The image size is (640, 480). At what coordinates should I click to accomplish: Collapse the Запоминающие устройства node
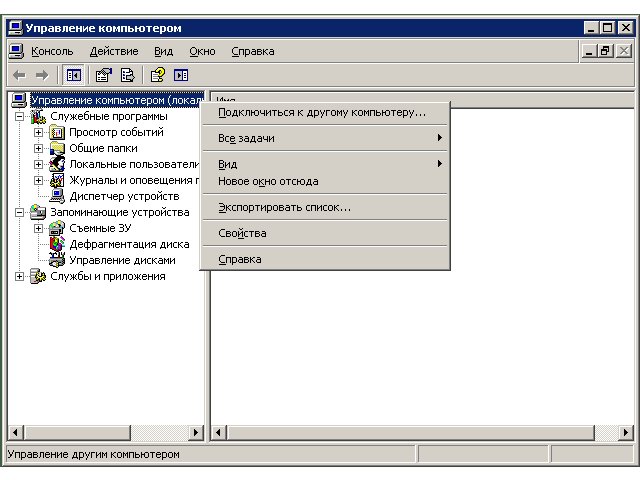pyautogui.click(x=19, y=212)
